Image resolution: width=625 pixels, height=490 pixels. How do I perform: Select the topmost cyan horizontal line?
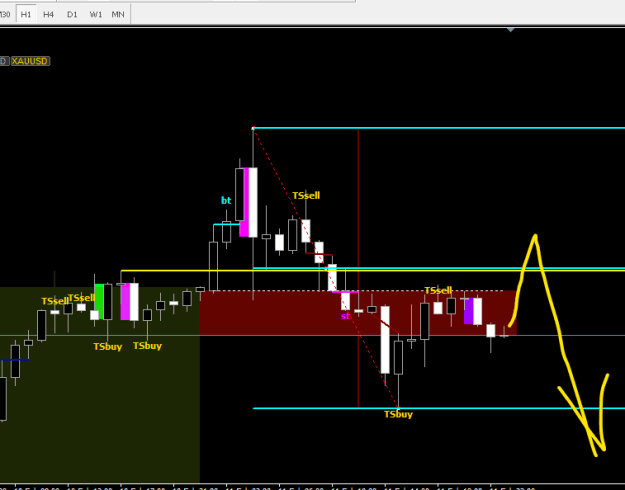[x=438, y=128]
